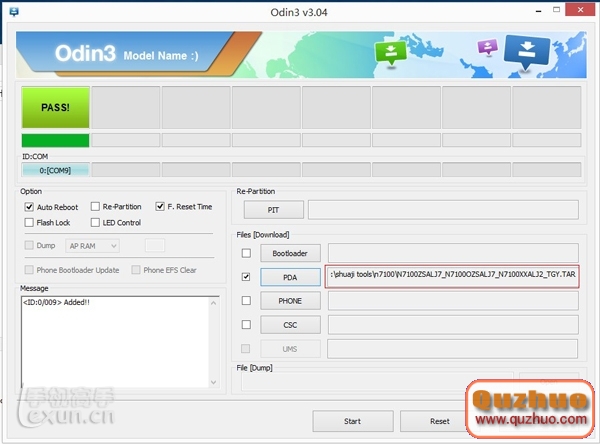
Task: Open the AP RAM dump dropdown
Action: click(92, 246)
